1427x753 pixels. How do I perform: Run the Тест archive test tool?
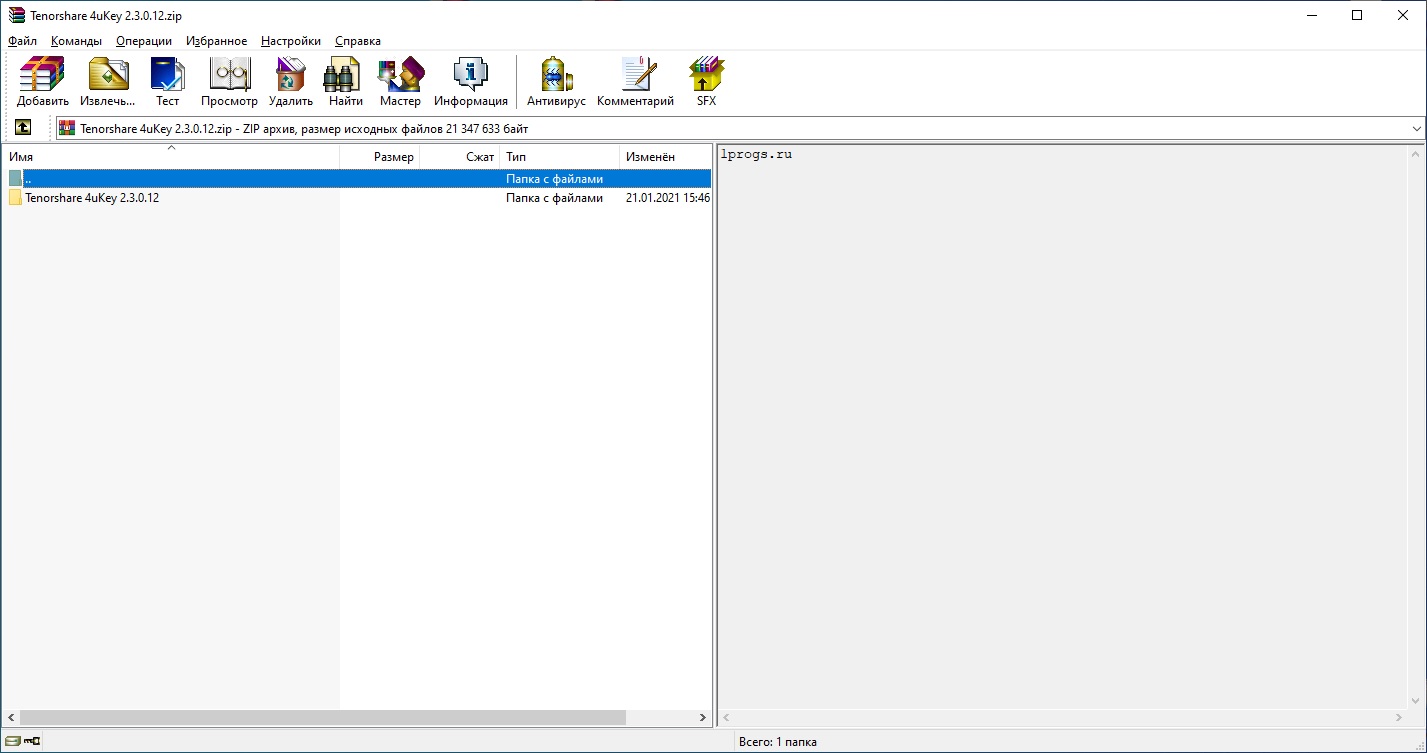coord(167,82)
